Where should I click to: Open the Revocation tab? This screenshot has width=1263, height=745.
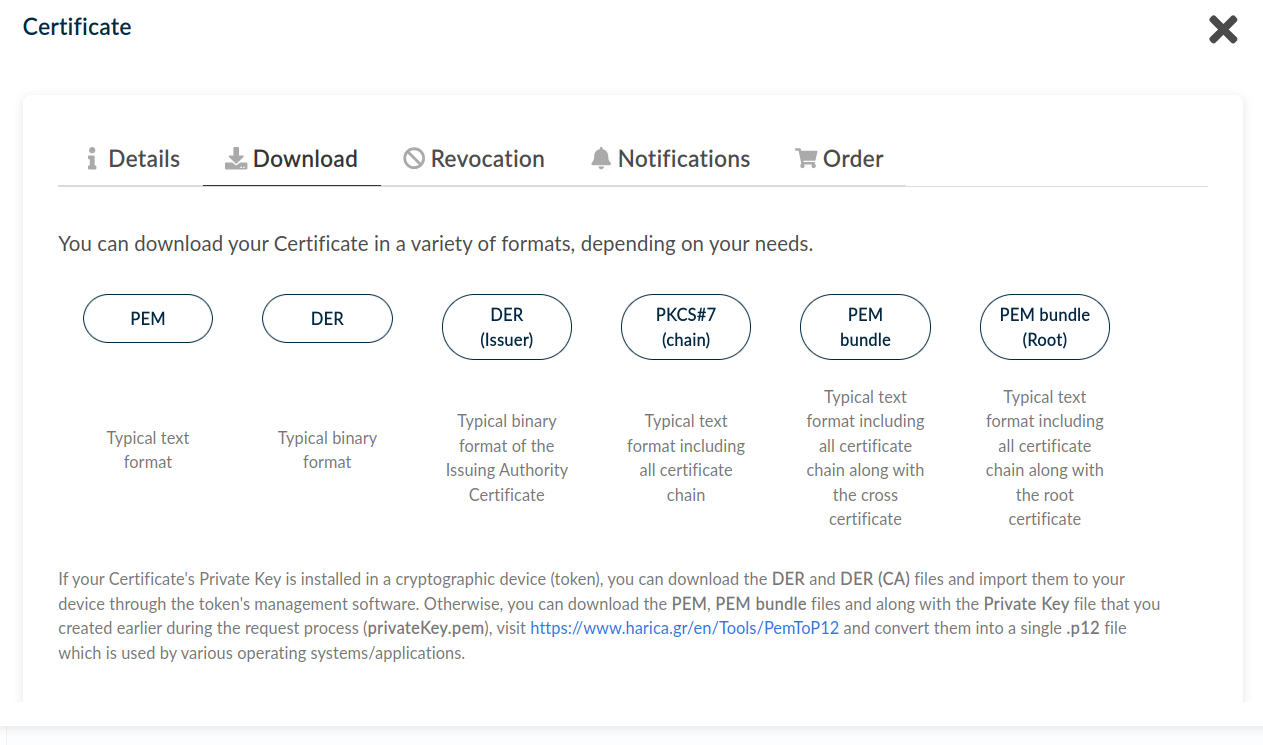coord(487,158)
